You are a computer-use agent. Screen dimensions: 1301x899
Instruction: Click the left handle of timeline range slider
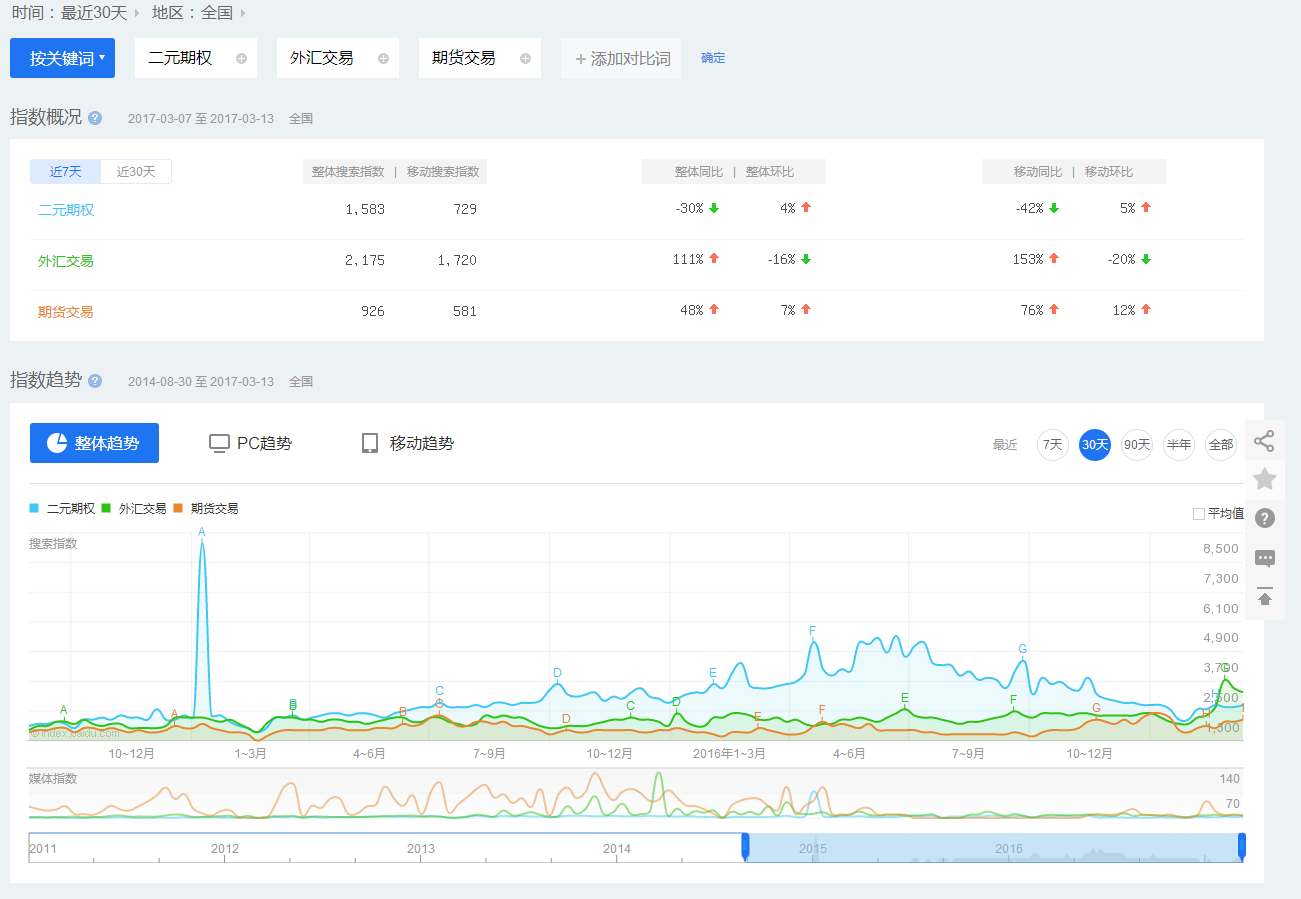pyautogui.click(x=745, y=847)
